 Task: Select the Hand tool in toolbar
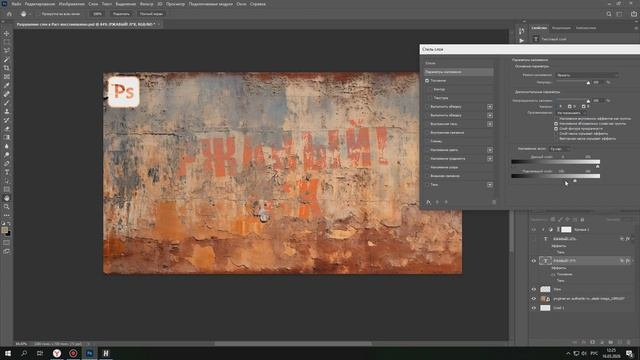7,198
